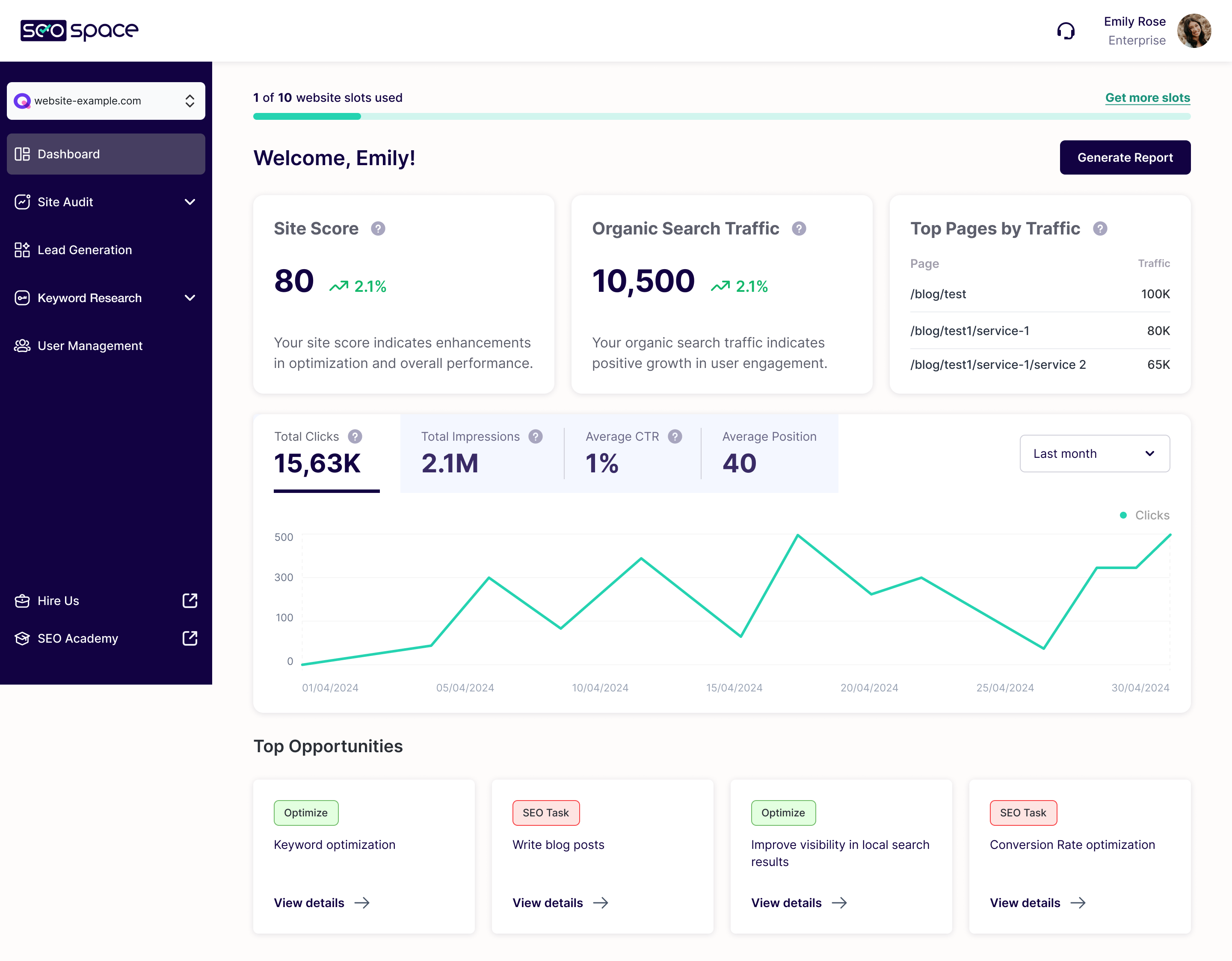Screen dimensions: 1232x961
Task: Click the headset support icon
Action: pyautogui.click(x=1066, y=31)
